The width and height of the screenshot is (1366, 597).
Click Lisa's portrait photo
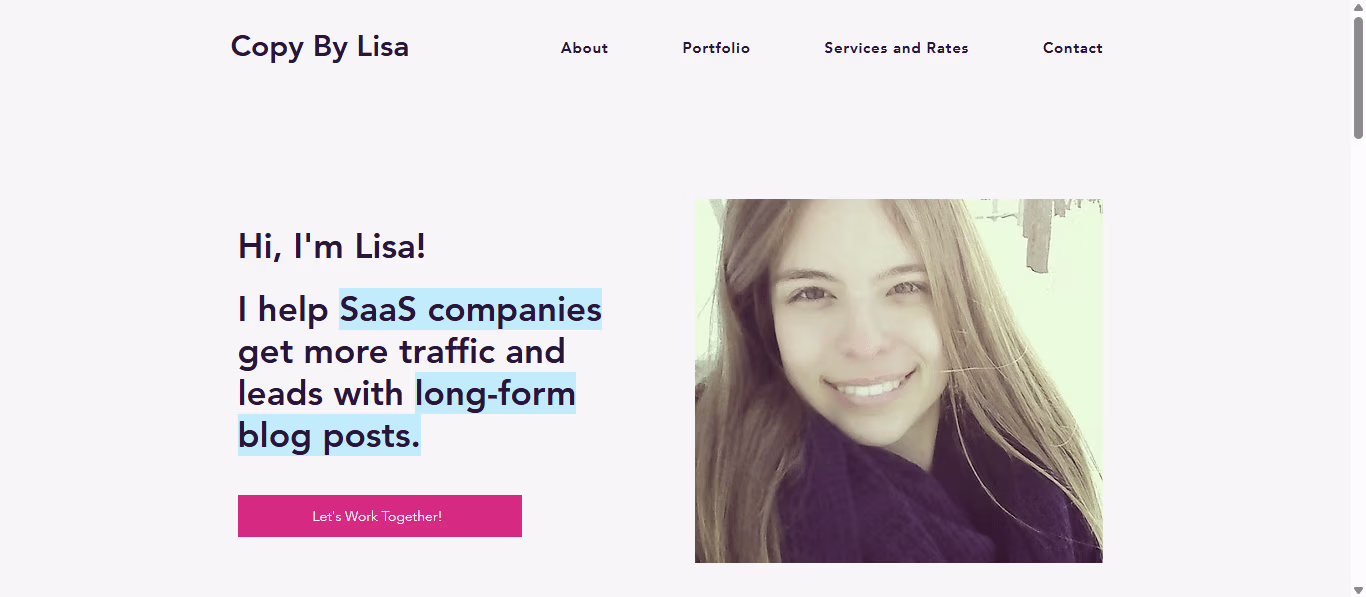click(898, 380)
